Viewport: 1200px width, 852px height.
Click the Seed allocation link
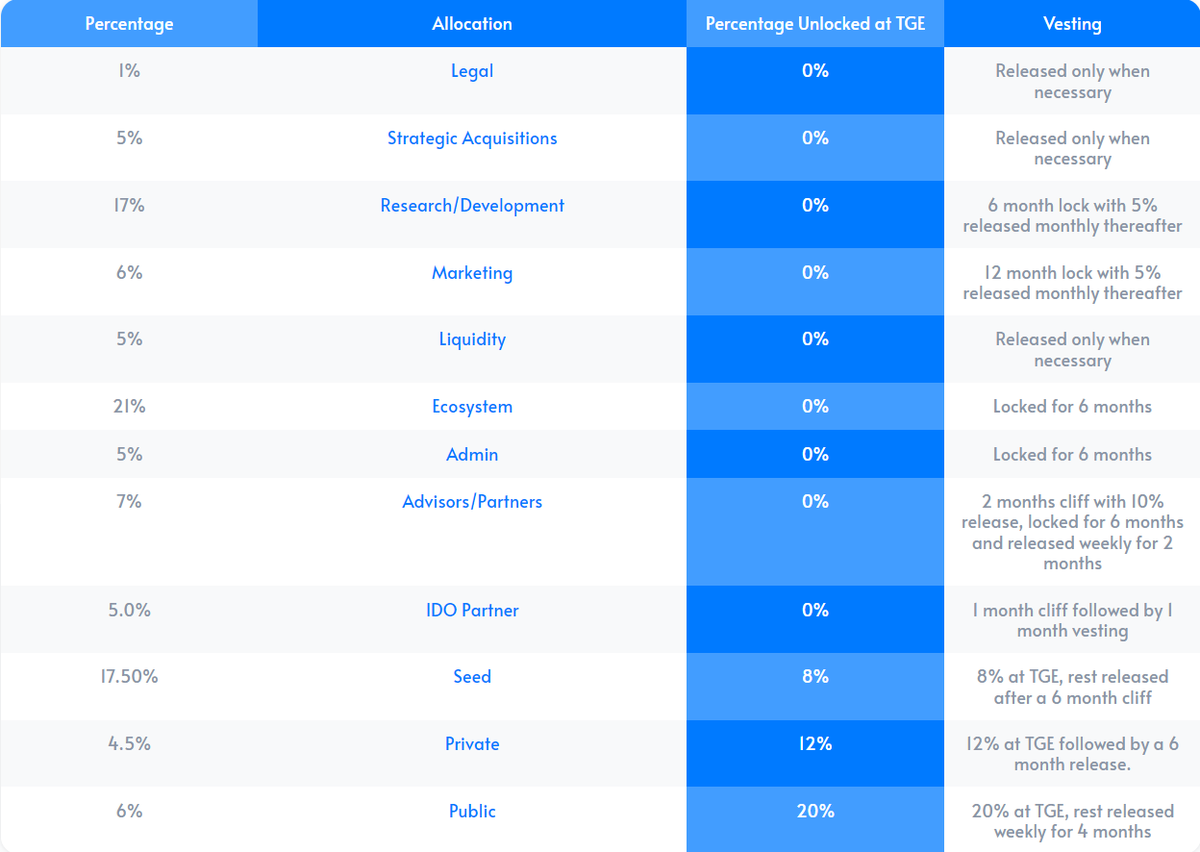[472, 676]
